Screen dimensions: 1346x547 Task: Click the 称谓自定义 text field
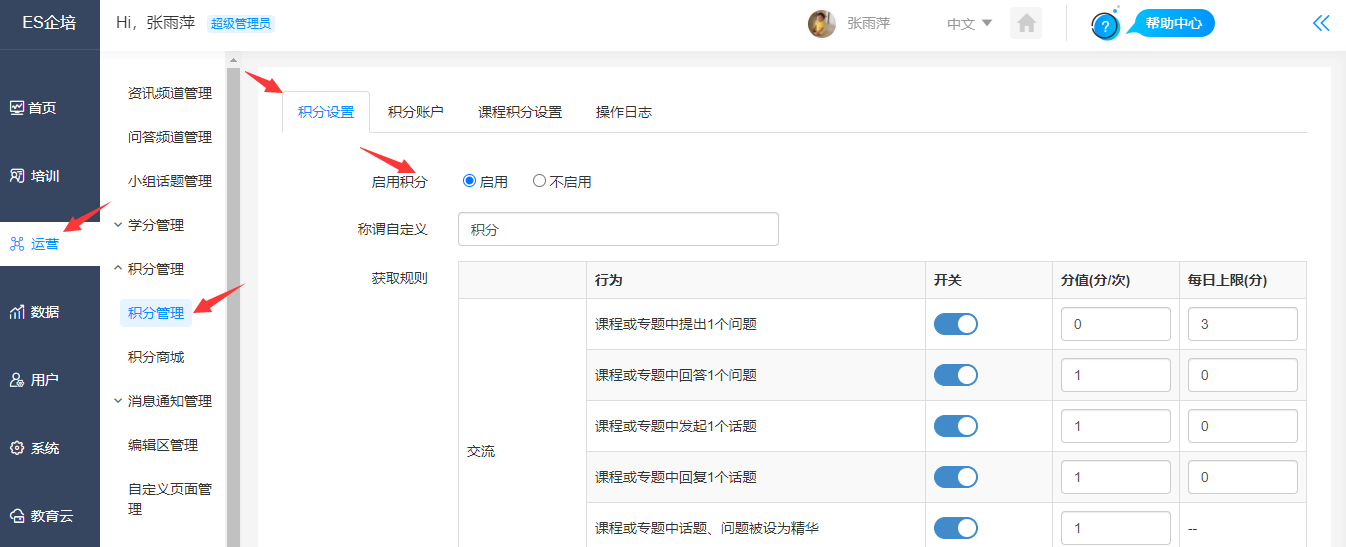[618, 229]
